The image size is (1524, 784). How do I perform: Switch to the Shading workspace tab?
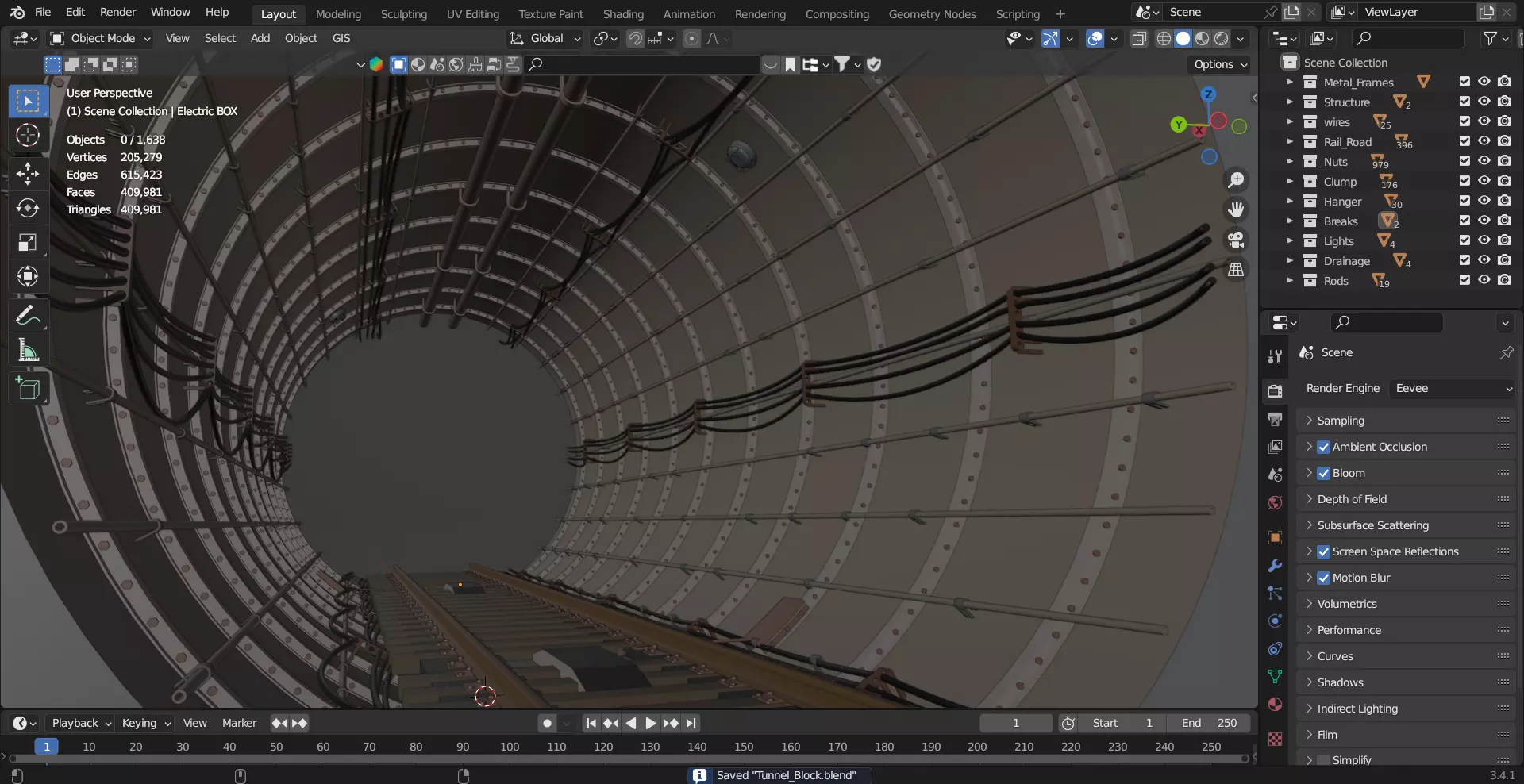(623, 13)
